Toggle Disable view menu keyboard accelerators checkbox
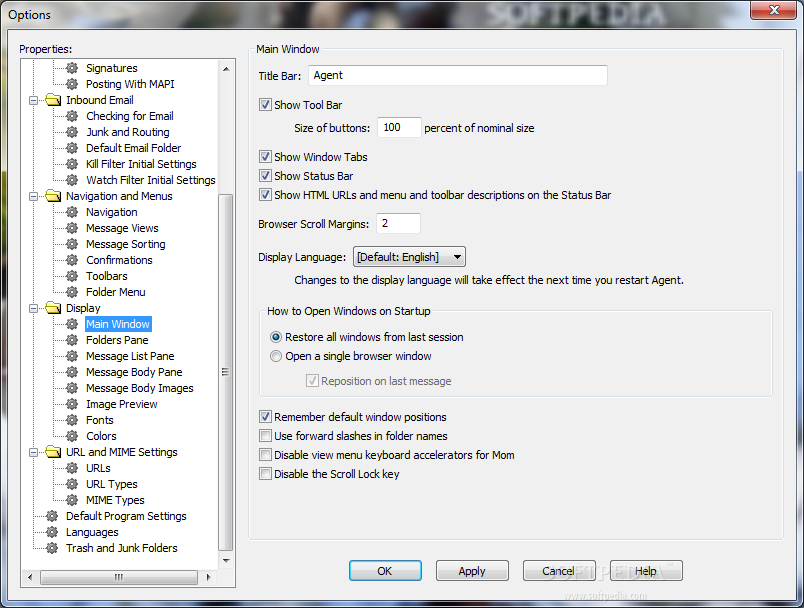The height and width of the screenshot is (608, 804). pyautogui.click(x=265, y=455)
